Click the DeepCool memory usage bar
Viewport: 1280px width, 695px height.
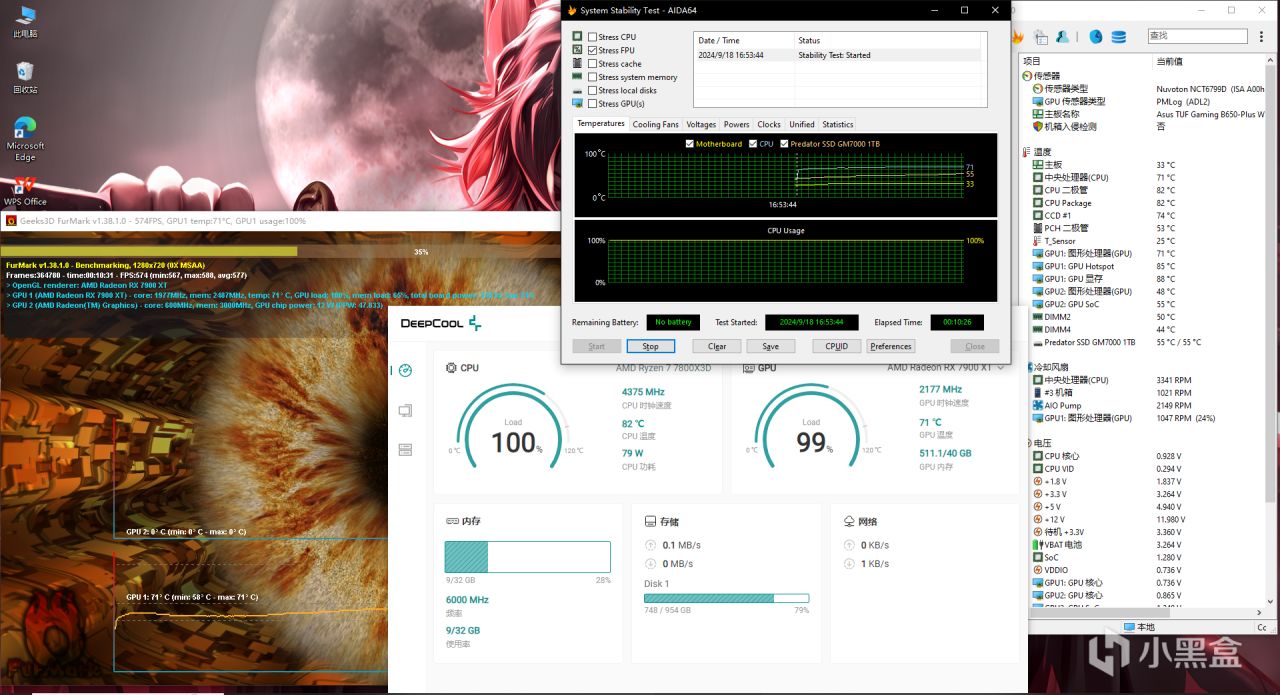click(x=527, y=557)
